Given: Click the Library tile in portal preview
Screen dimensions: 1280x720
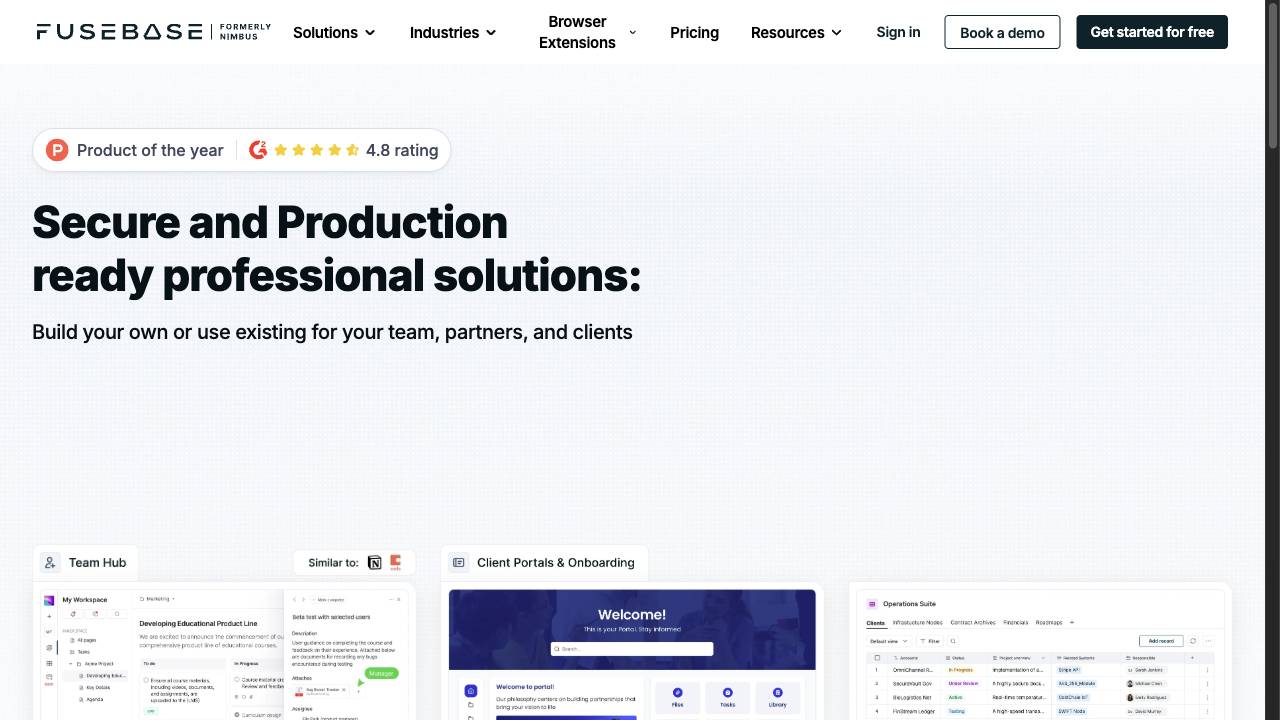Looking at the screenshot, I should 777,697.
